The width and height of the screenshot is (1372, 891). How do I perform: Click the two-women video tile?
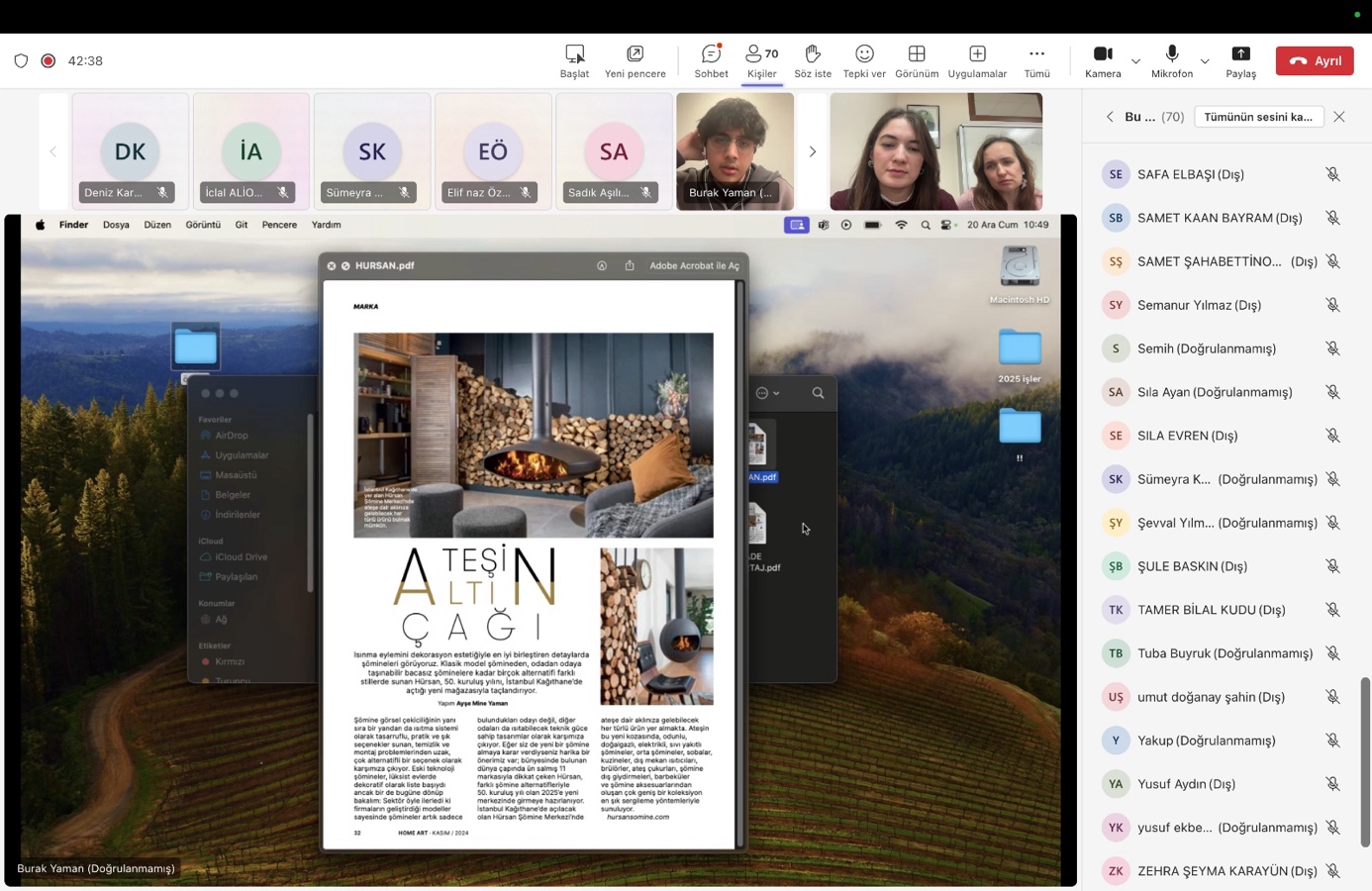935,151
